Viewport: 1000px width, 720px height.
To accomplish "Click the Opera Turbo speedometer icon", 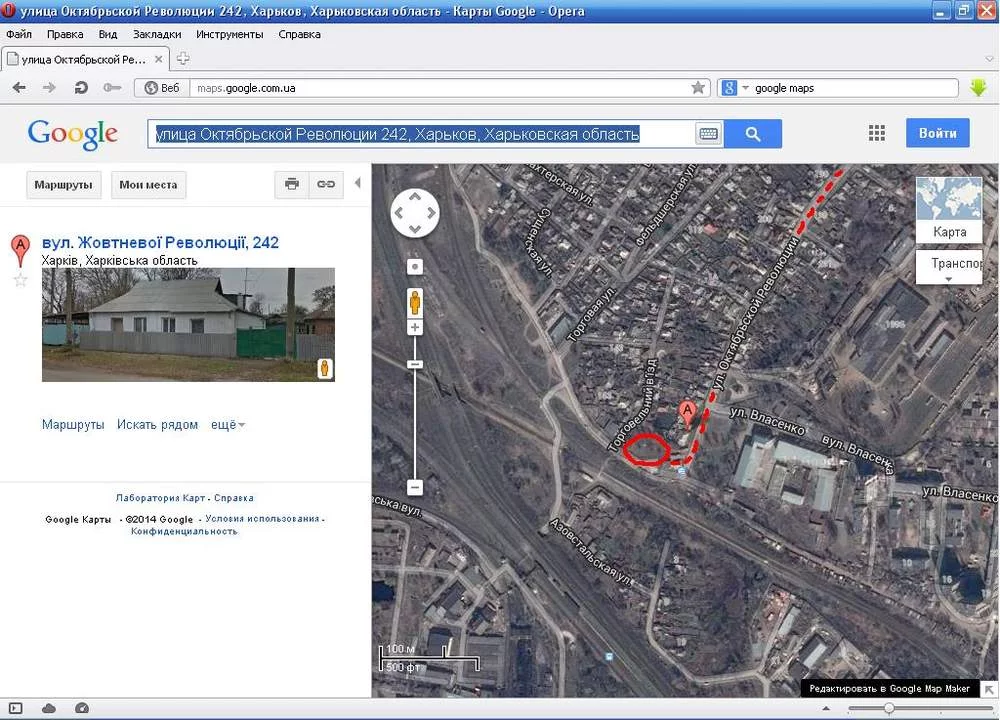I will [82, 709].
